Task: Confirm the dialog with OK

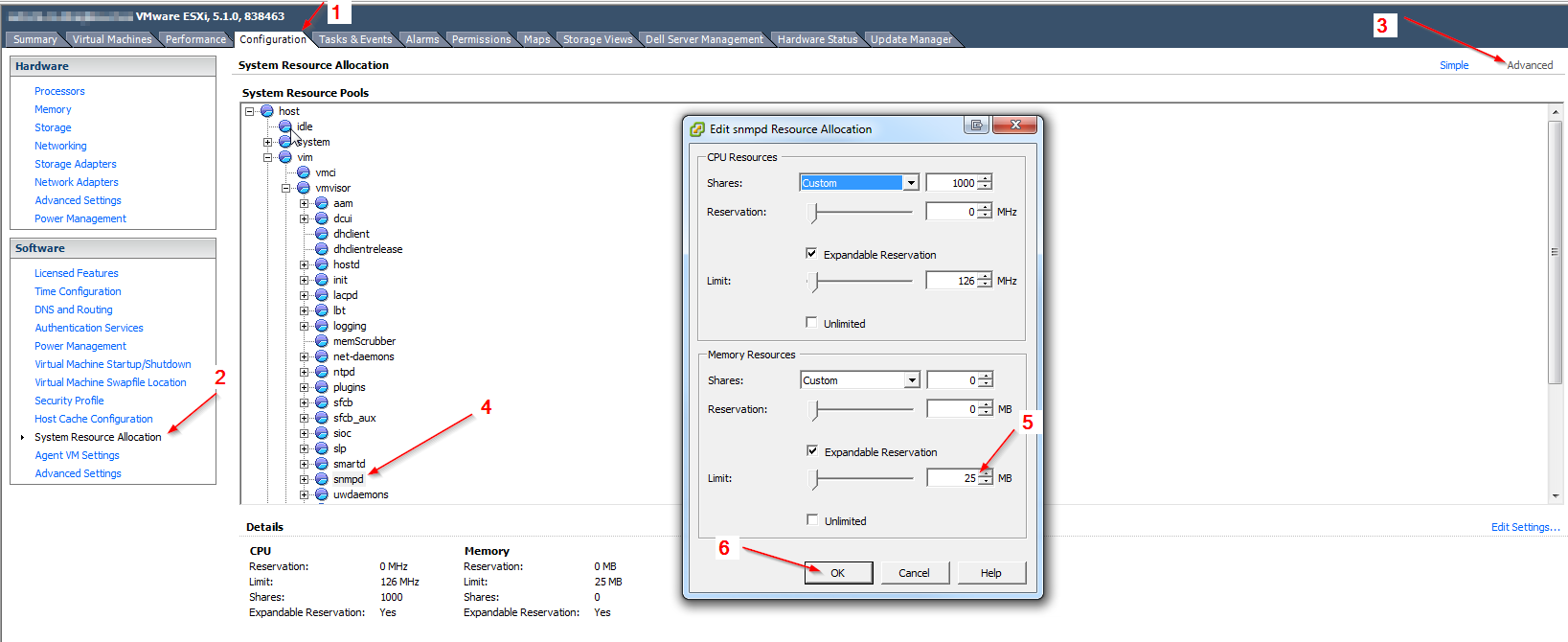Action: [x=838, y=573]
